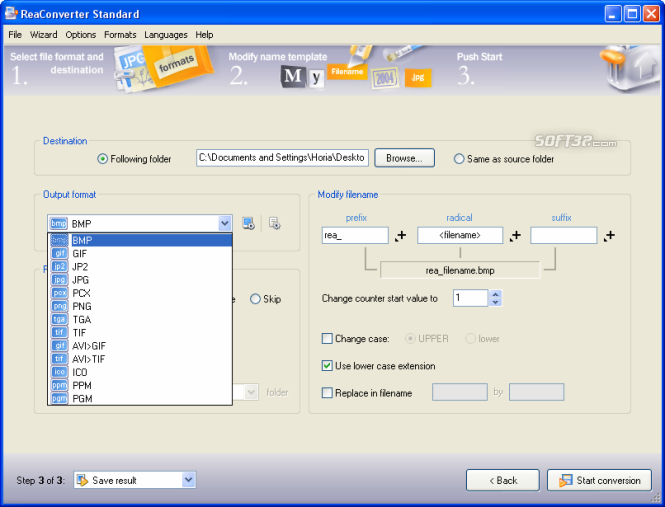Open the File menu

(x=15, y=35)
